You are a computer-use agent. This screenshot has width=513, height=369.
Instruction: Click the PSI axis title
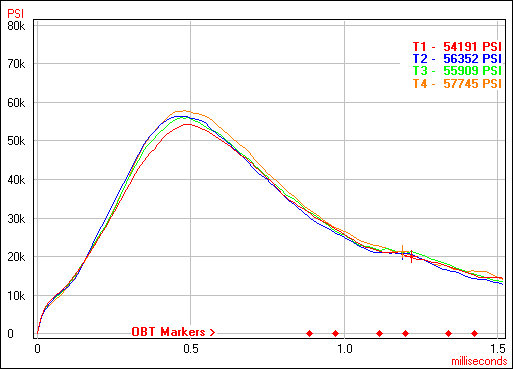click(15, 14)
